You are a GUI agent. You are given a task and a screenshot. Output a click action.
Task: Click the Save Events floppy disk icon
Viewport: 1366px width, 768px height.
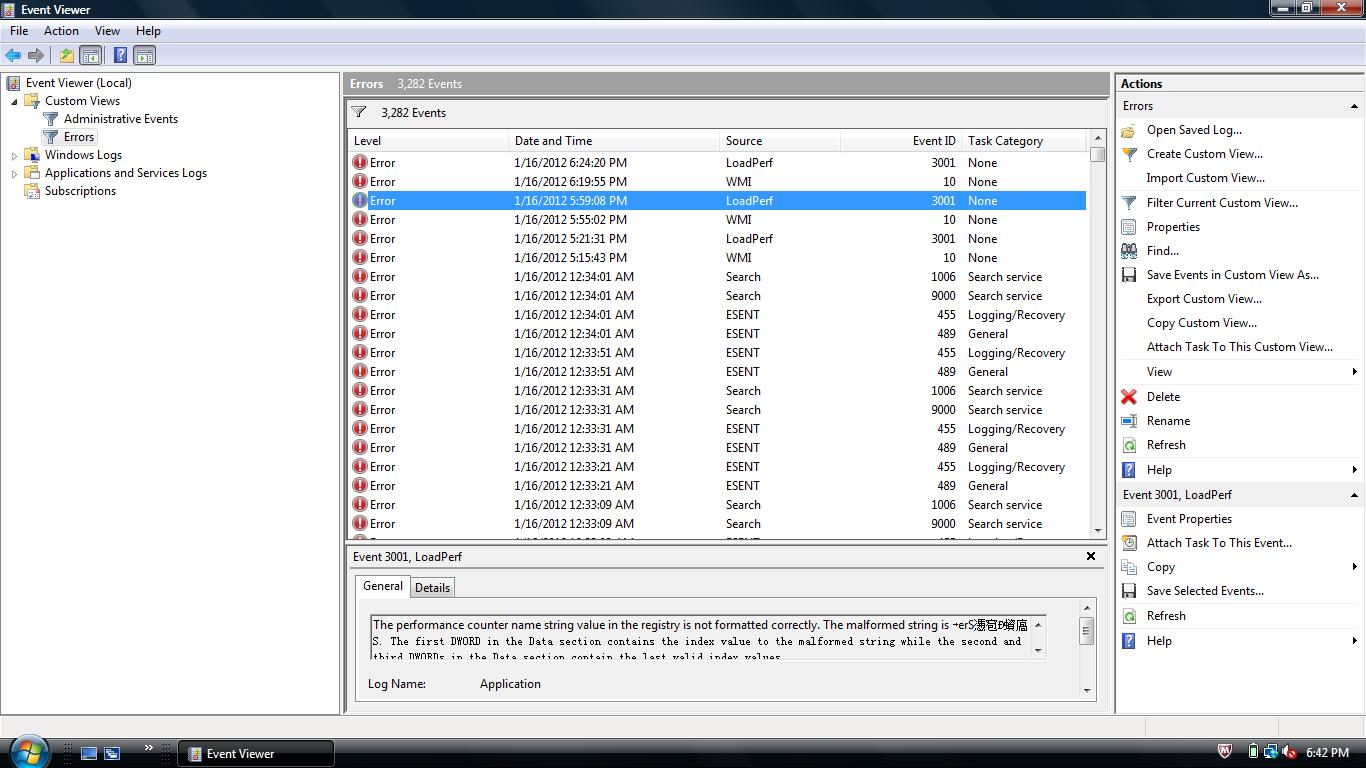pos(1129,275)
